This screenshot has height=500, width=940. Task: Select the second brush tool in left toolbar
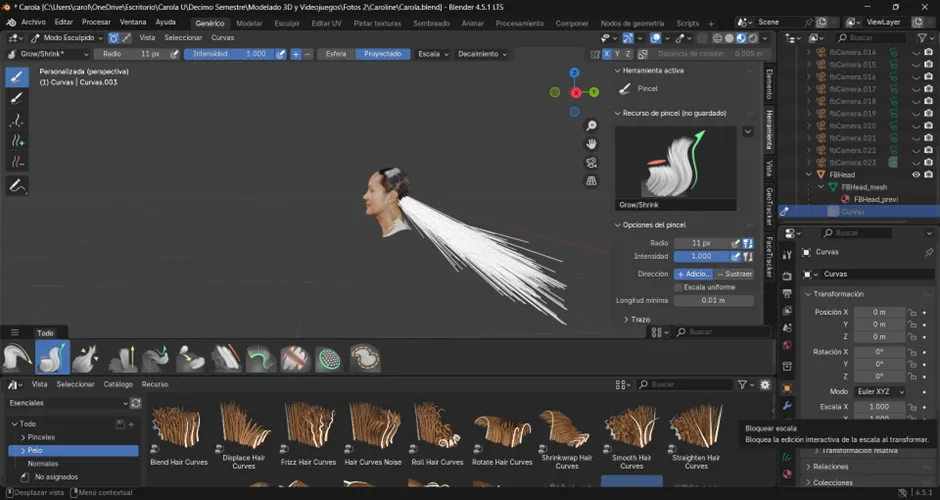pyautogui.click(x=17, y=98)
